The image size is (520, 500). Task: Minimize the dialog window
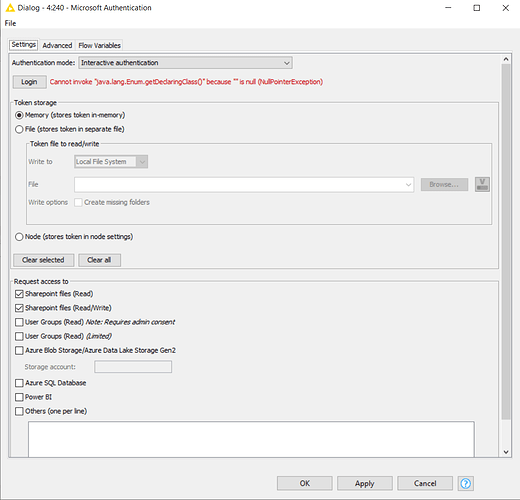[x=448, y=8]
